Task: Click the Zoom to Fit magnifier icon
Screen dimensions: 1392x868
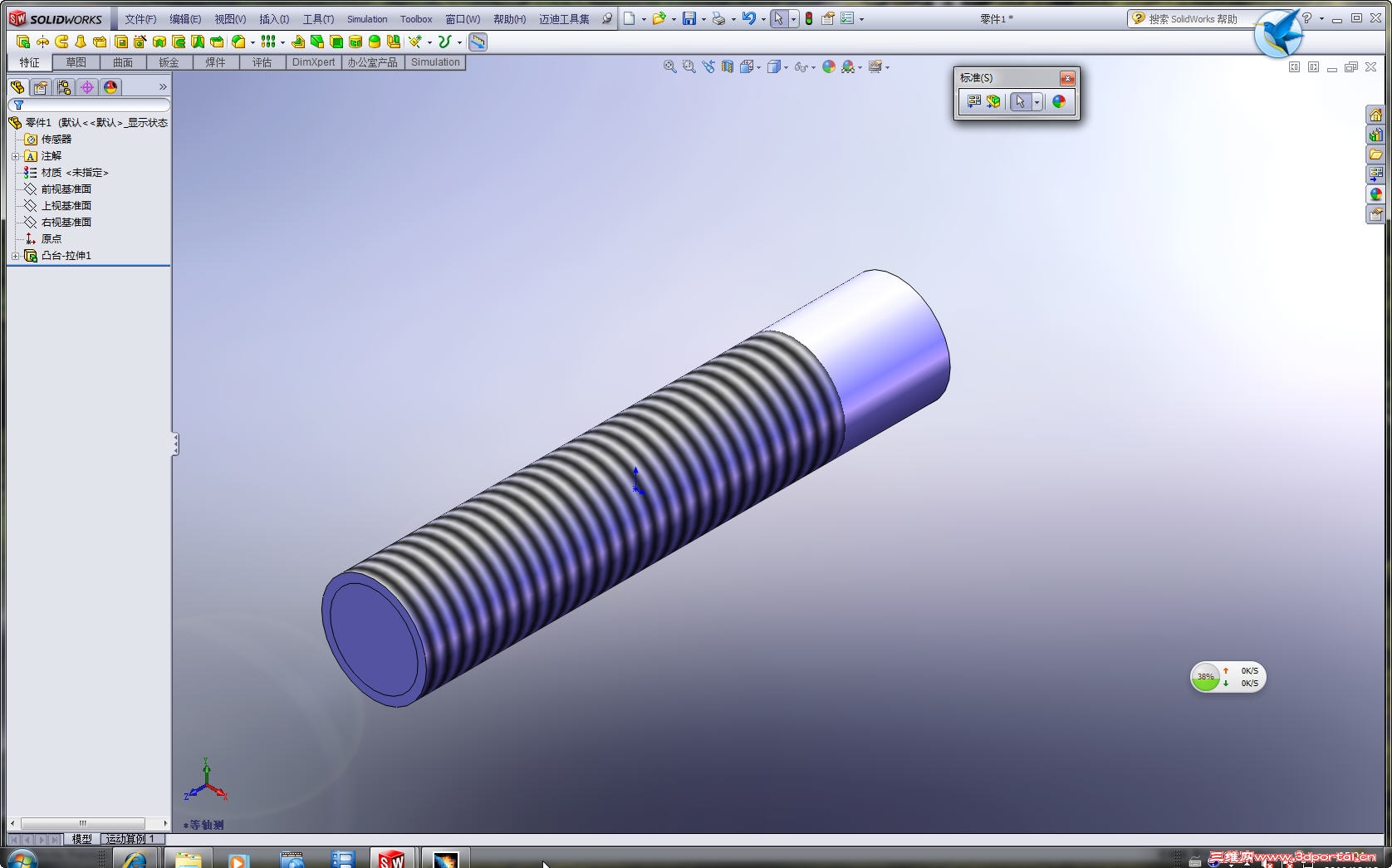Action: tap(669, 66)
